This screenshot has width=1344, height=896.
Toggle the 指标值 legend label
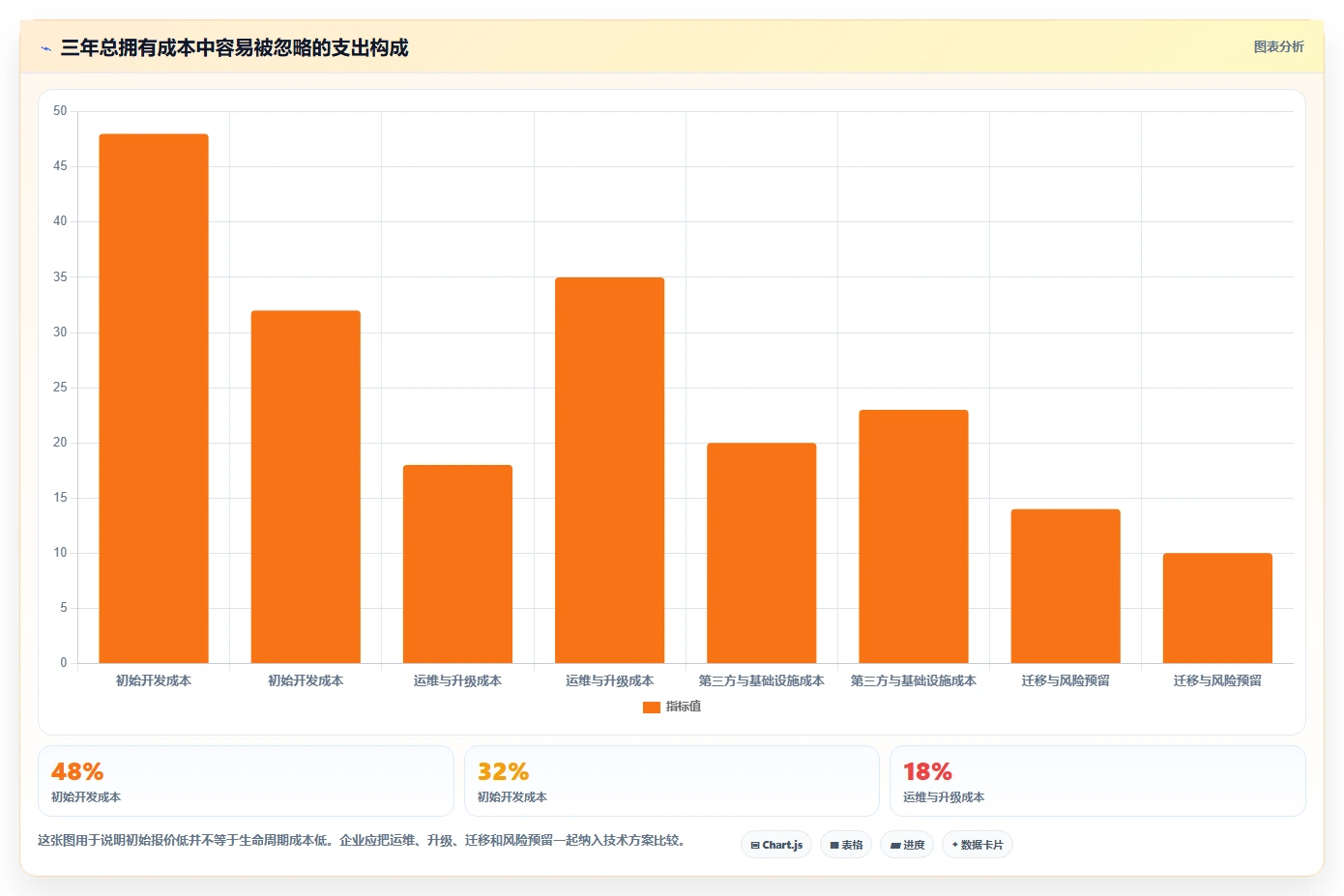[684, 707]
